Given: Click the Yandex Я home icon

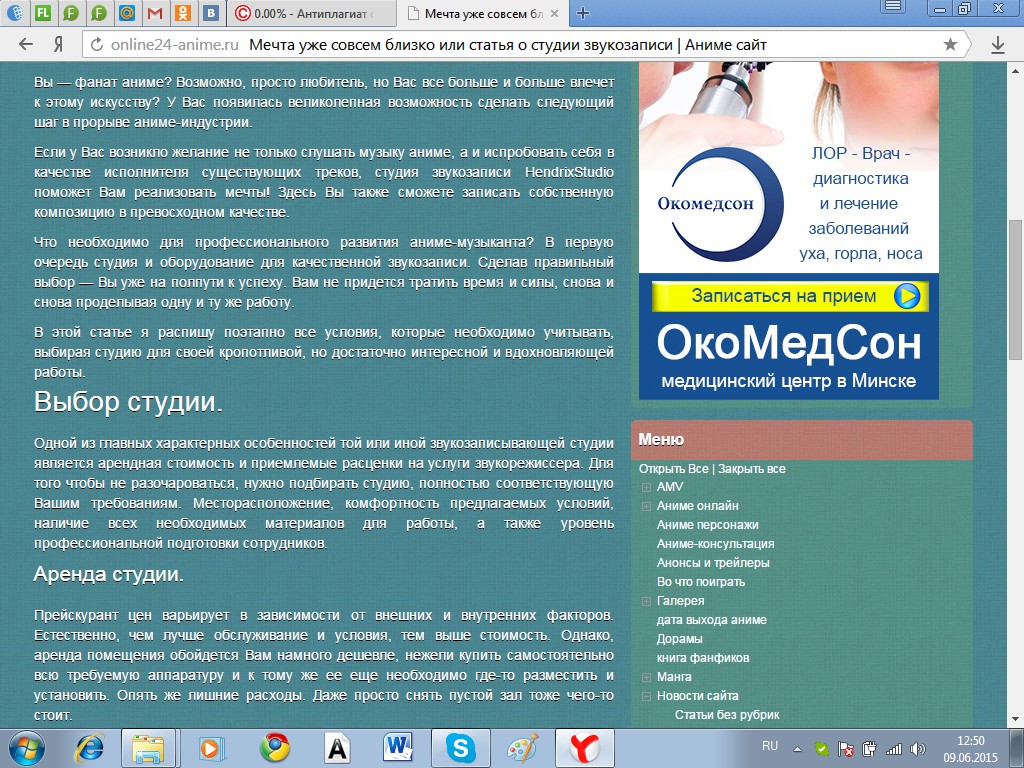Looking at the screenshot, I should (57, 44).
